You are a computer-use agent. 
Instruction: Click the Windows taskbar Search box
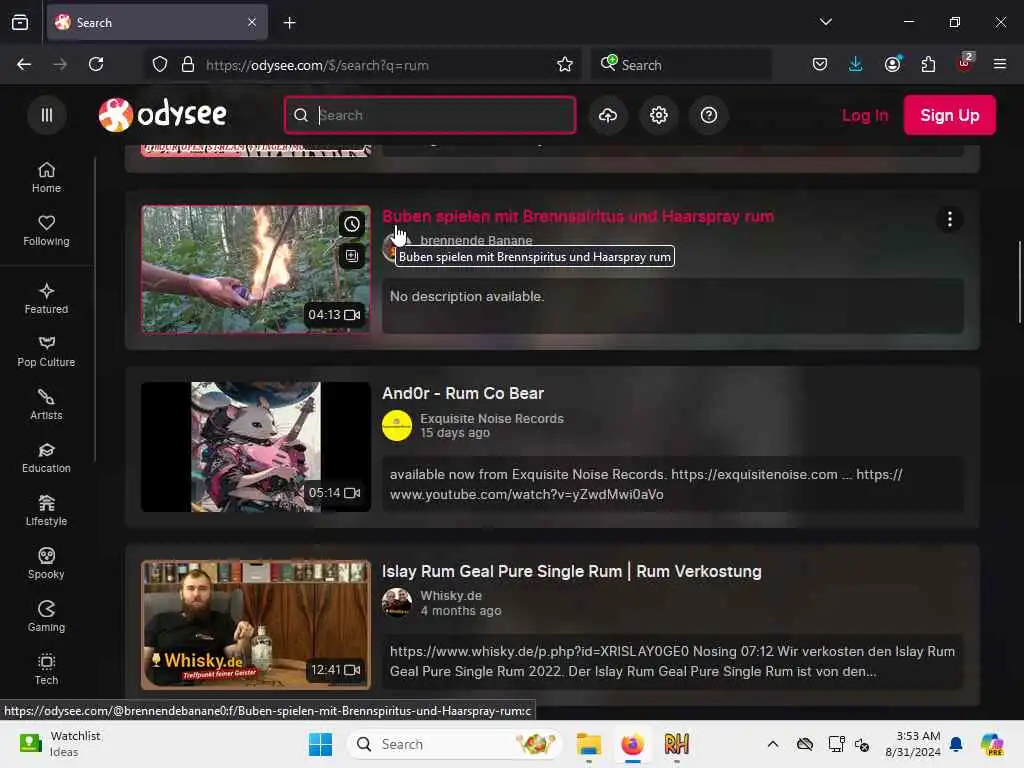(x=455, y=744)
